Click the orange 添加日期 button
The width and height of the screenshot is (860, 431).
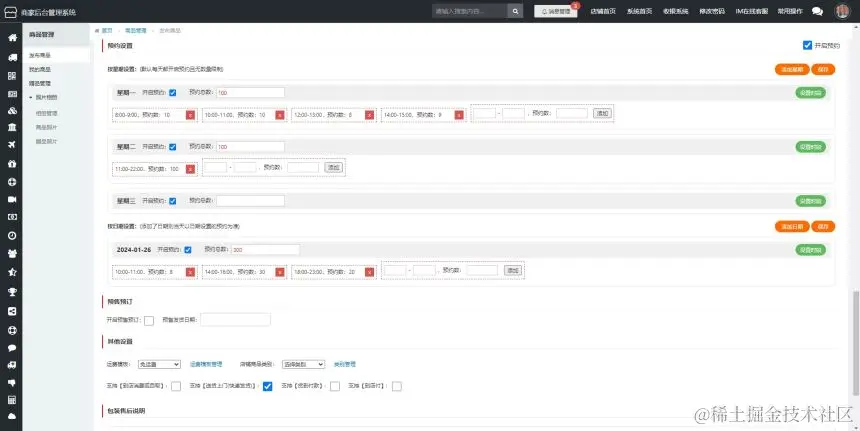(792, 226)
